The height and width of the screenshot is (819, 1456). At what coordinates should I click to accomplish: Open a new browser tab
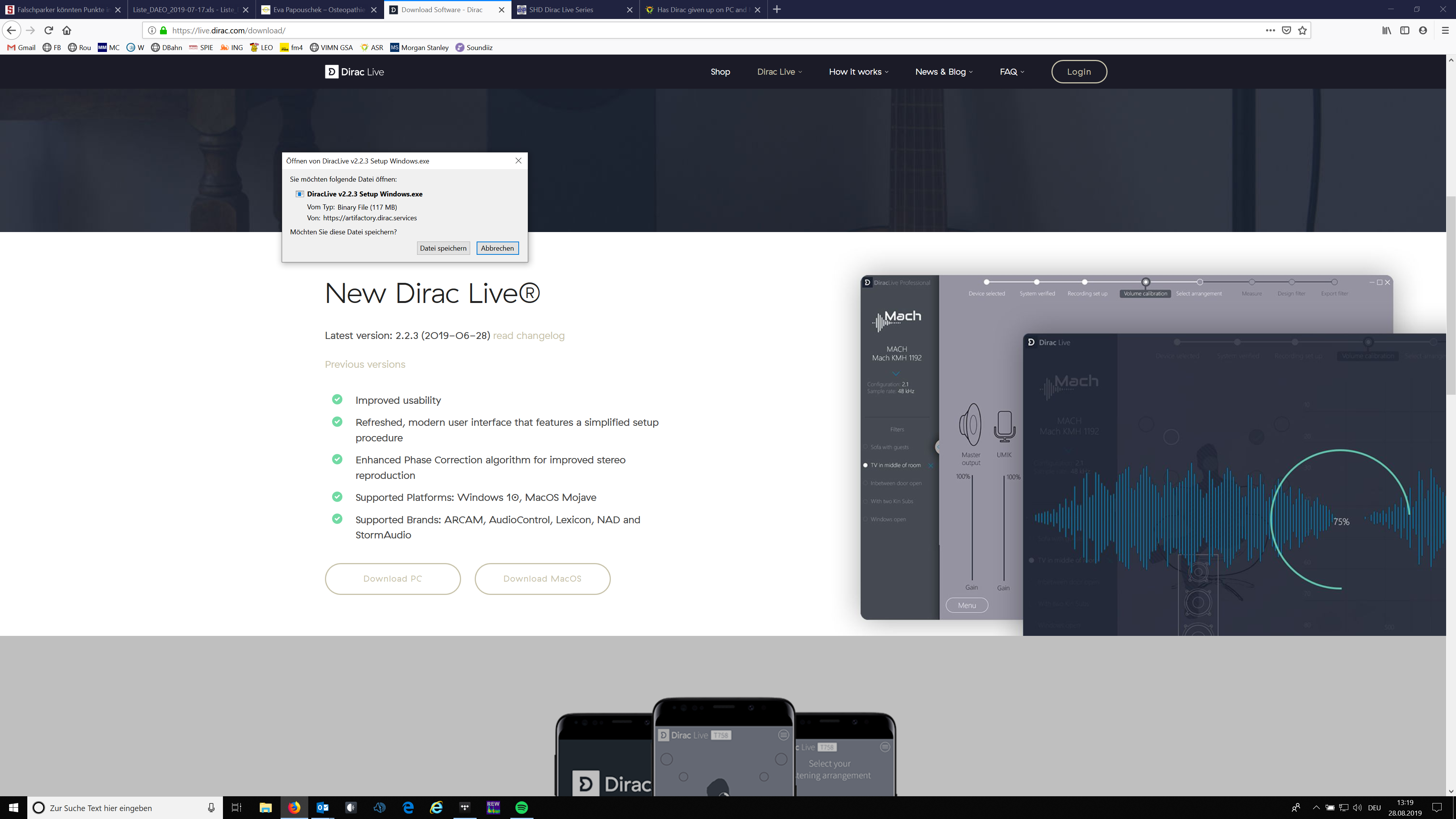[x=777, y=9]
